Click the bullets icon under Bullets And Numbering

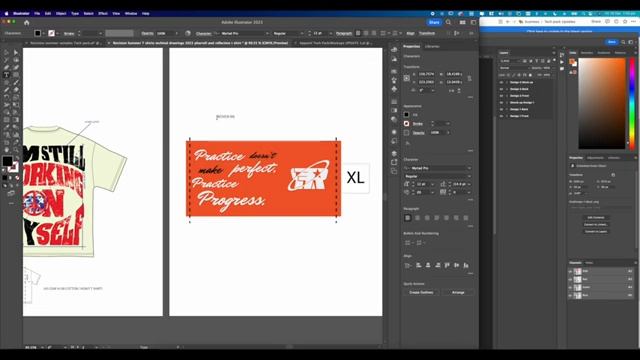pyautogui.click(x=408, y=243)
